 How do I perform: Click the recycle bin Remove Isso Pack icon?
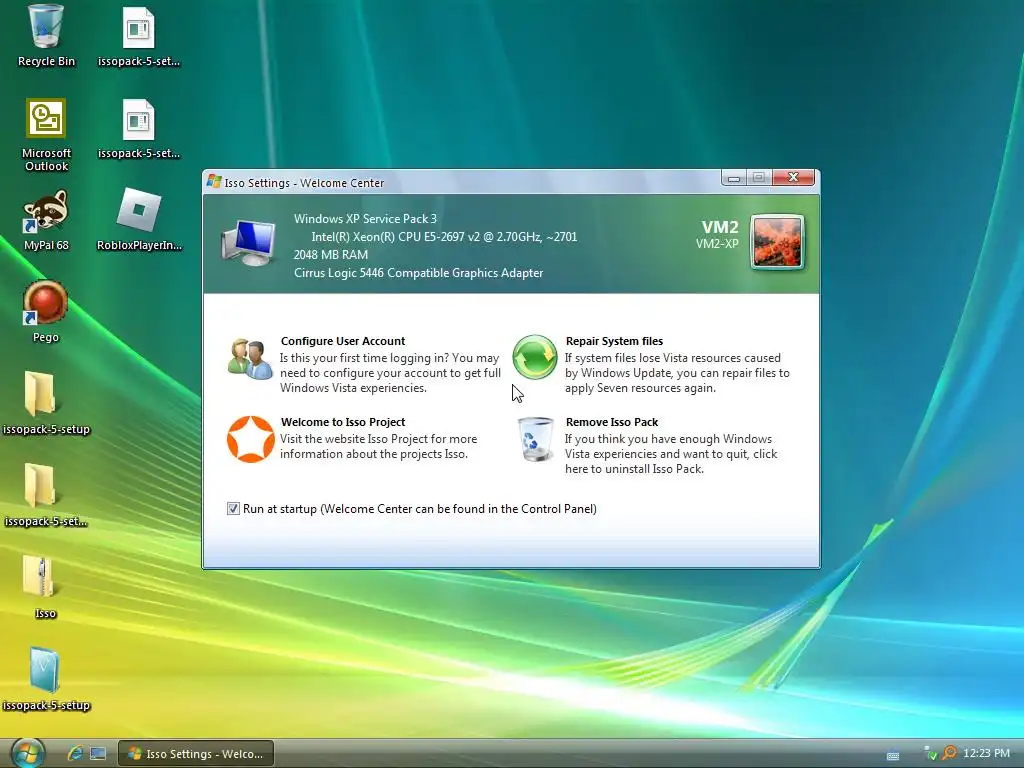click(536, 439)
